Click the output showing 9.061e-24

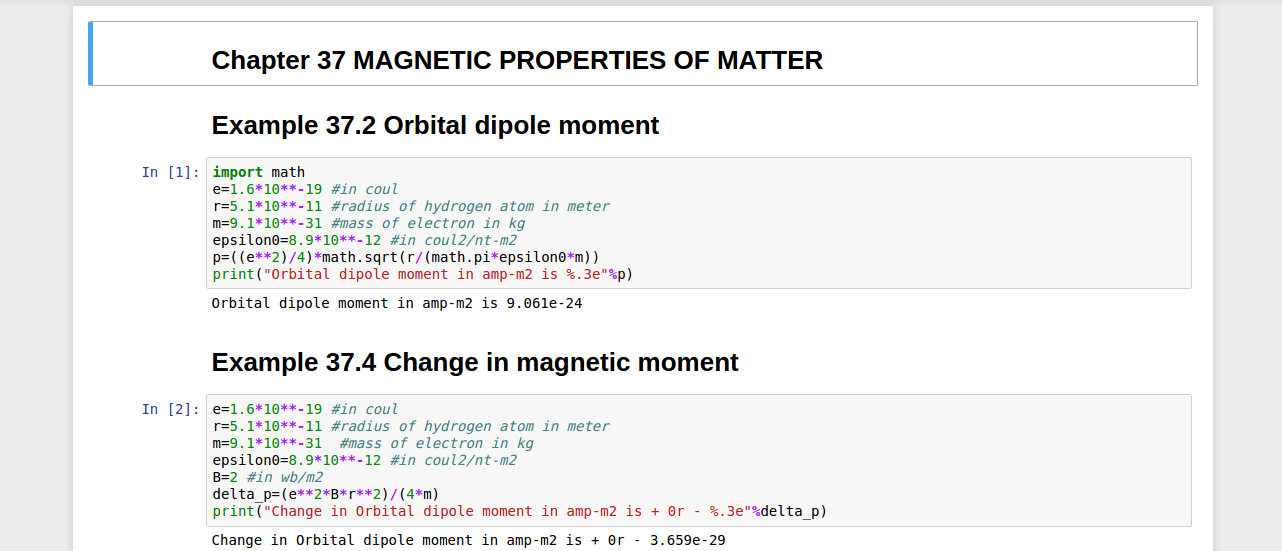click(x=396, y=303)
